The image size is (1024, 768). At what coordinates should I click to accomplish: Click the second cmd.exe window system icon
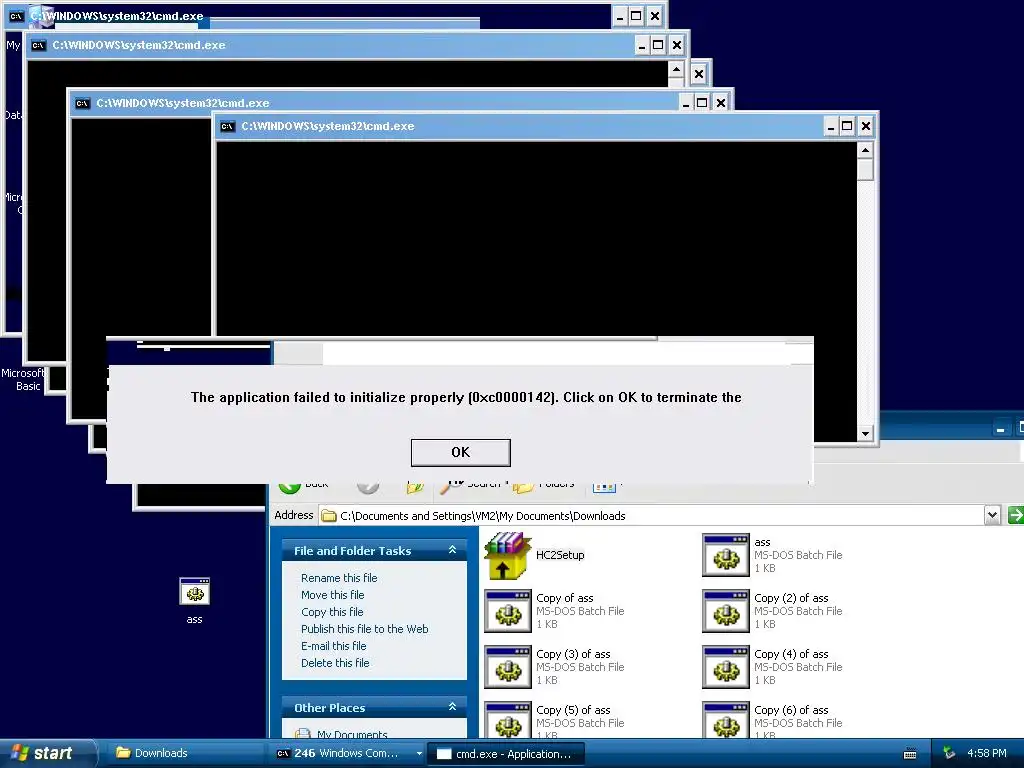coord(39,45)
